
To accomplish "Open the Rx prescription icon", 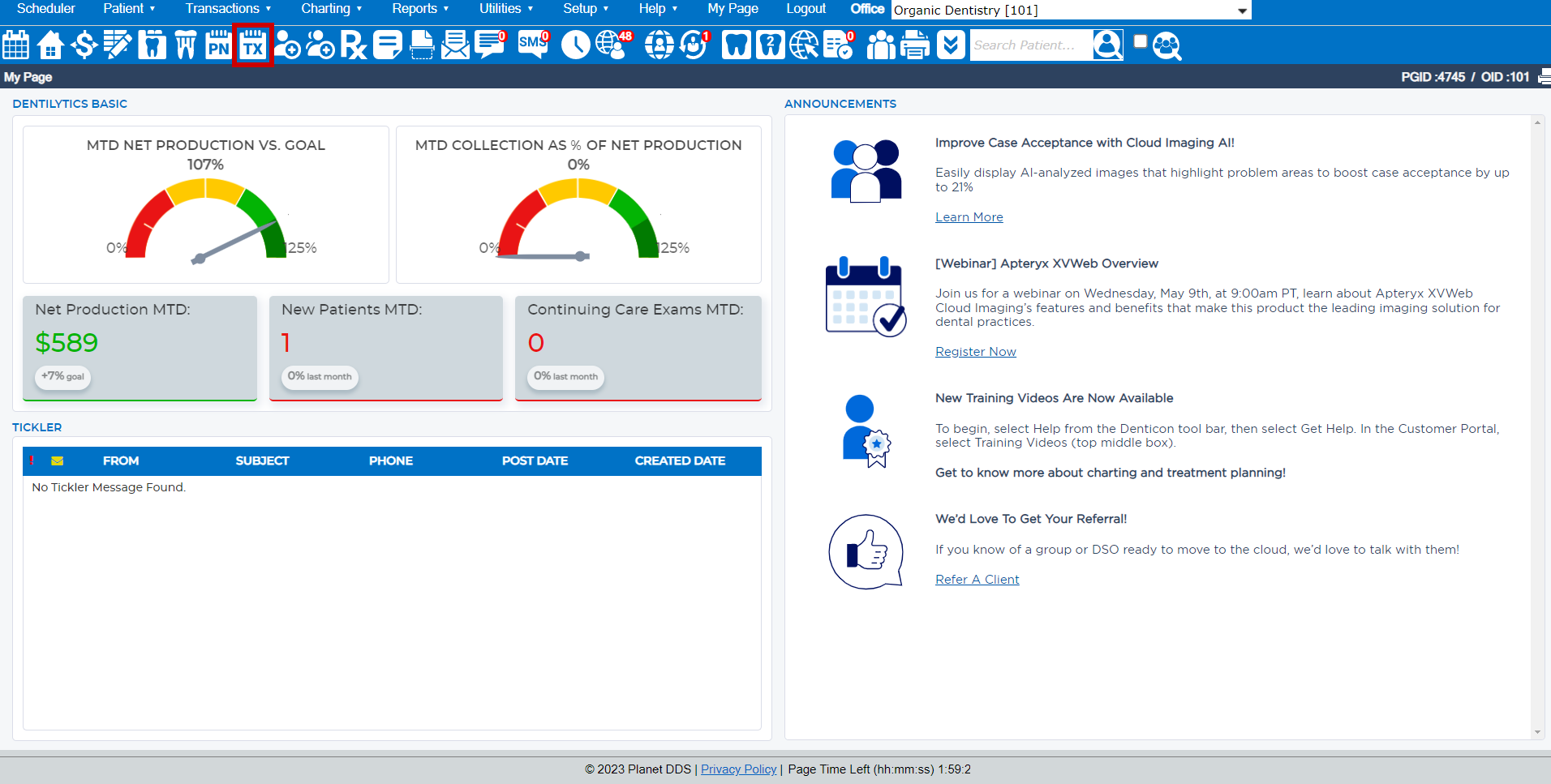I will coord(354,45).
